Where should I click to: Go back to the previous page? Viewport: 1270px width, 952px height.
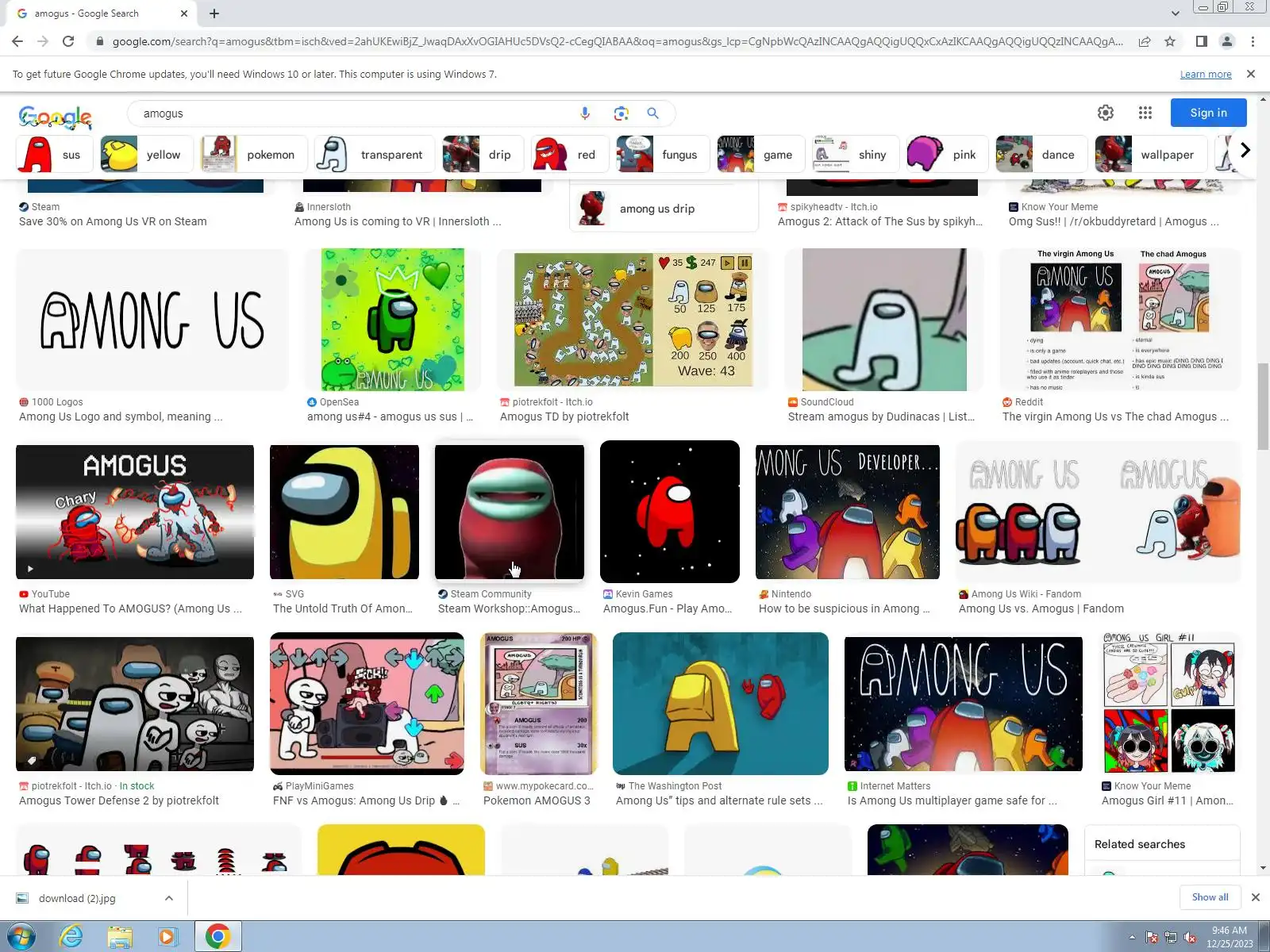coord(17,41)
